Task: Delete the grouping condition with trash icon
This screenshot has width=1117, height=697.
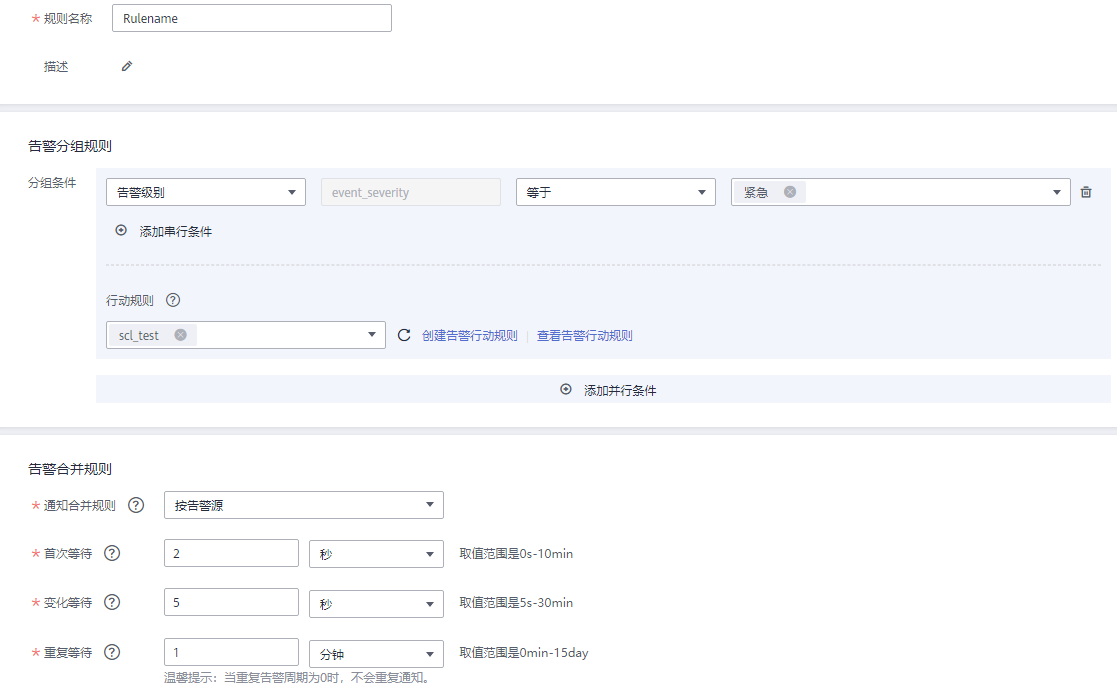Action: tap(1086, 192)
